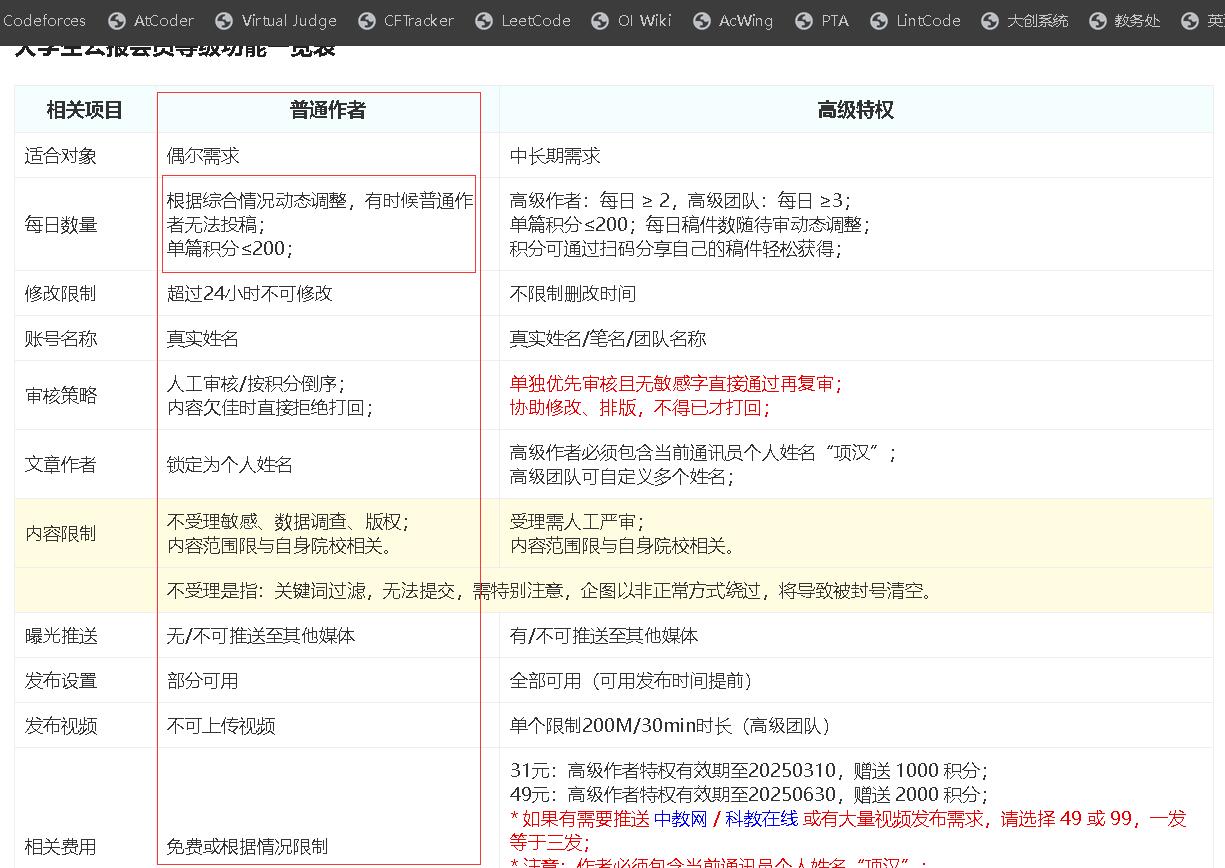Viewport: 1225px width, 868px height.
Task: Click the 不可上传视频 cell
Action: tap(221, 726)
